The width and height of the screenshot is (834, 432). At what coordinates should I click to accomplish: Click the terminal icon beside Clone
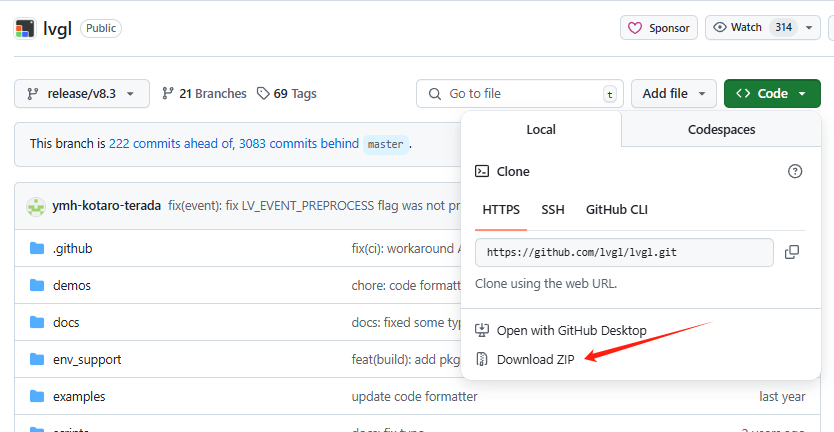pos(482,171)
